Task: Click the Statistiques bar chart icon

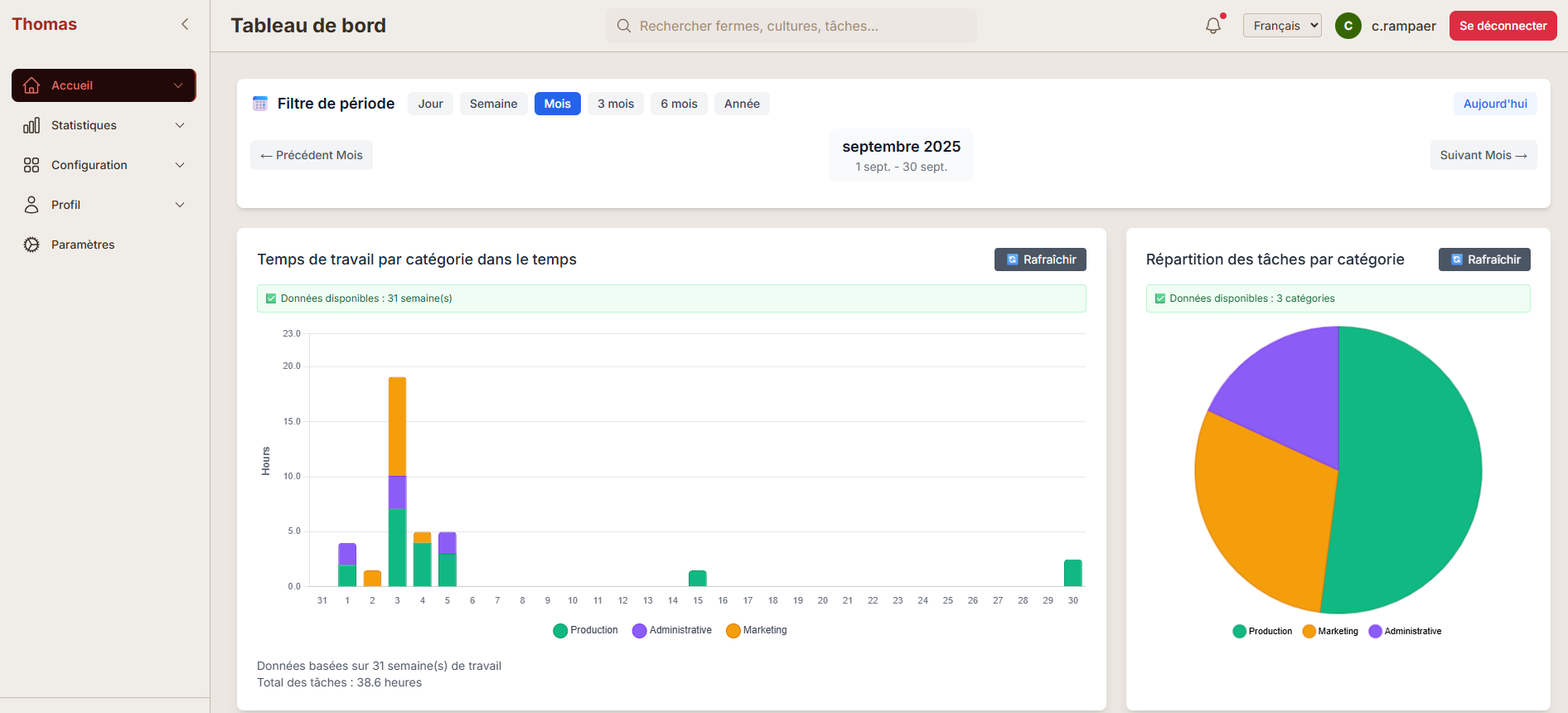Action: click(x=31, y=125)
